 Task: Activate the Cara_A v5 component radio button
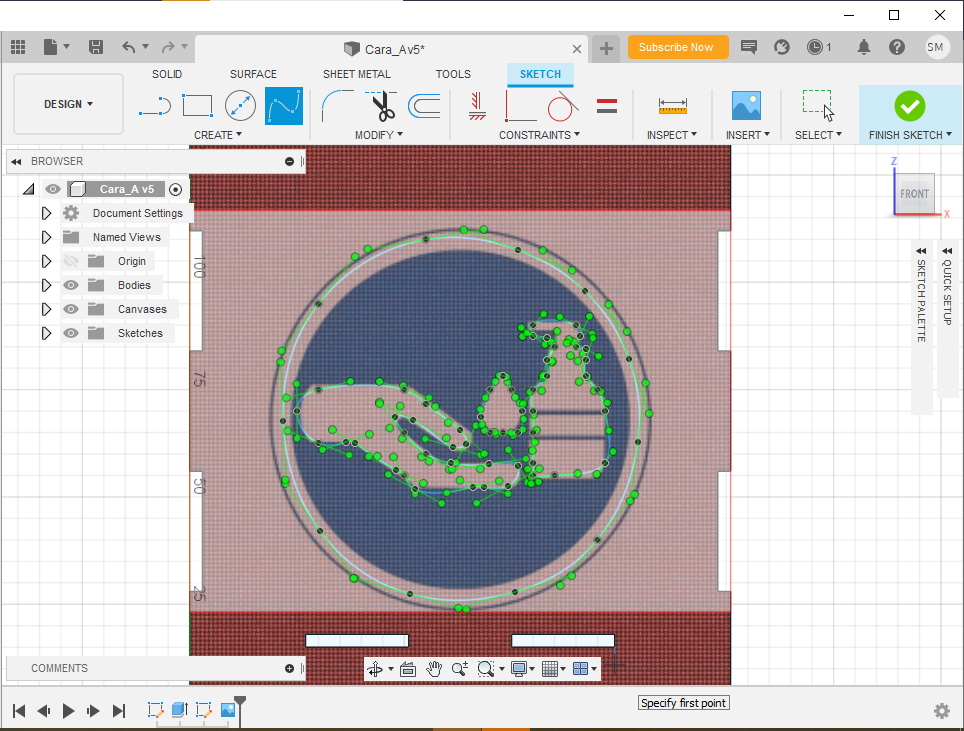pos(175,189)
